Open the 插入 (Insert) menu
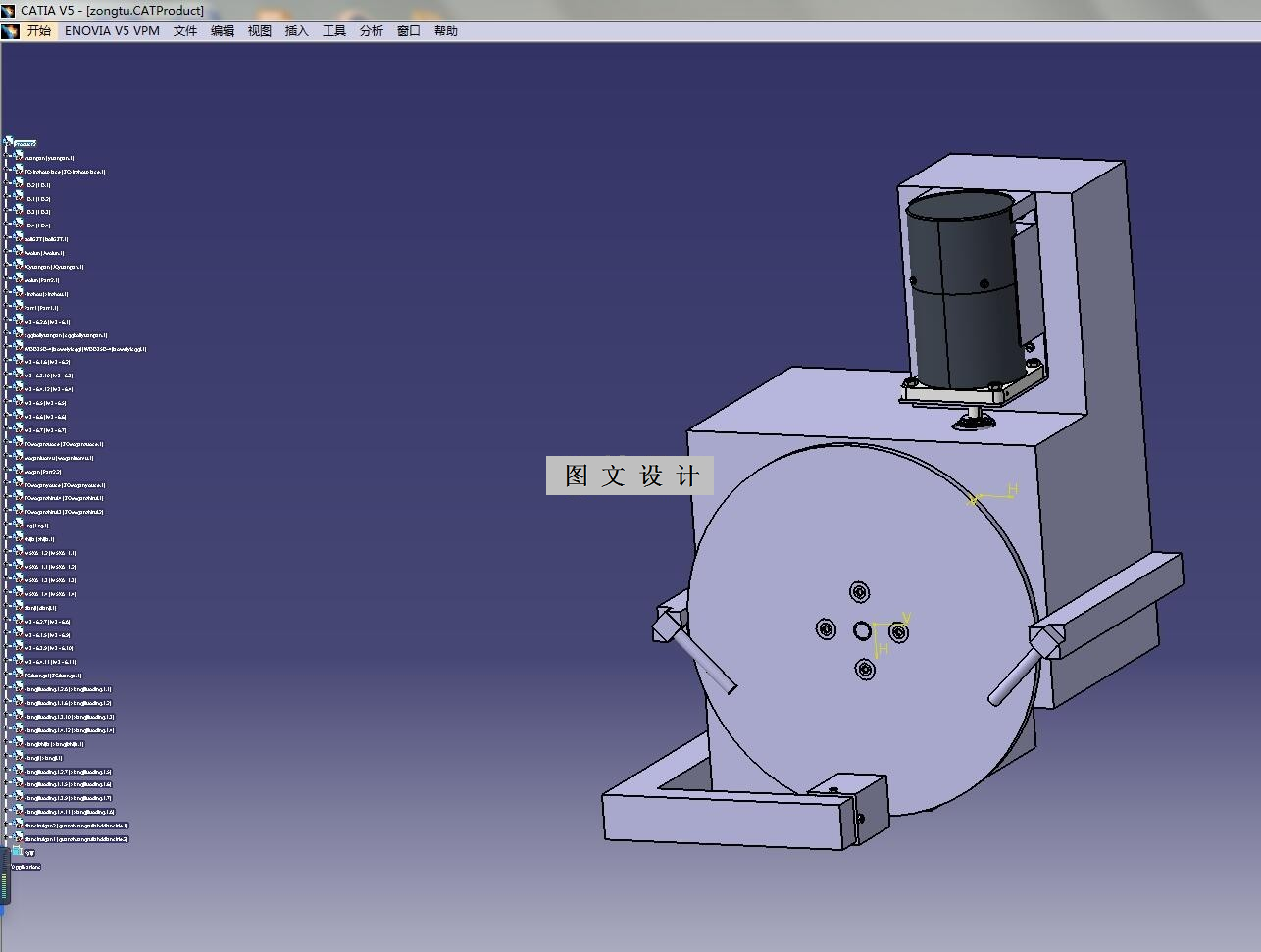Image resolution: width=1261 pixels, height=952 pixels. click(x=297, y=30)
